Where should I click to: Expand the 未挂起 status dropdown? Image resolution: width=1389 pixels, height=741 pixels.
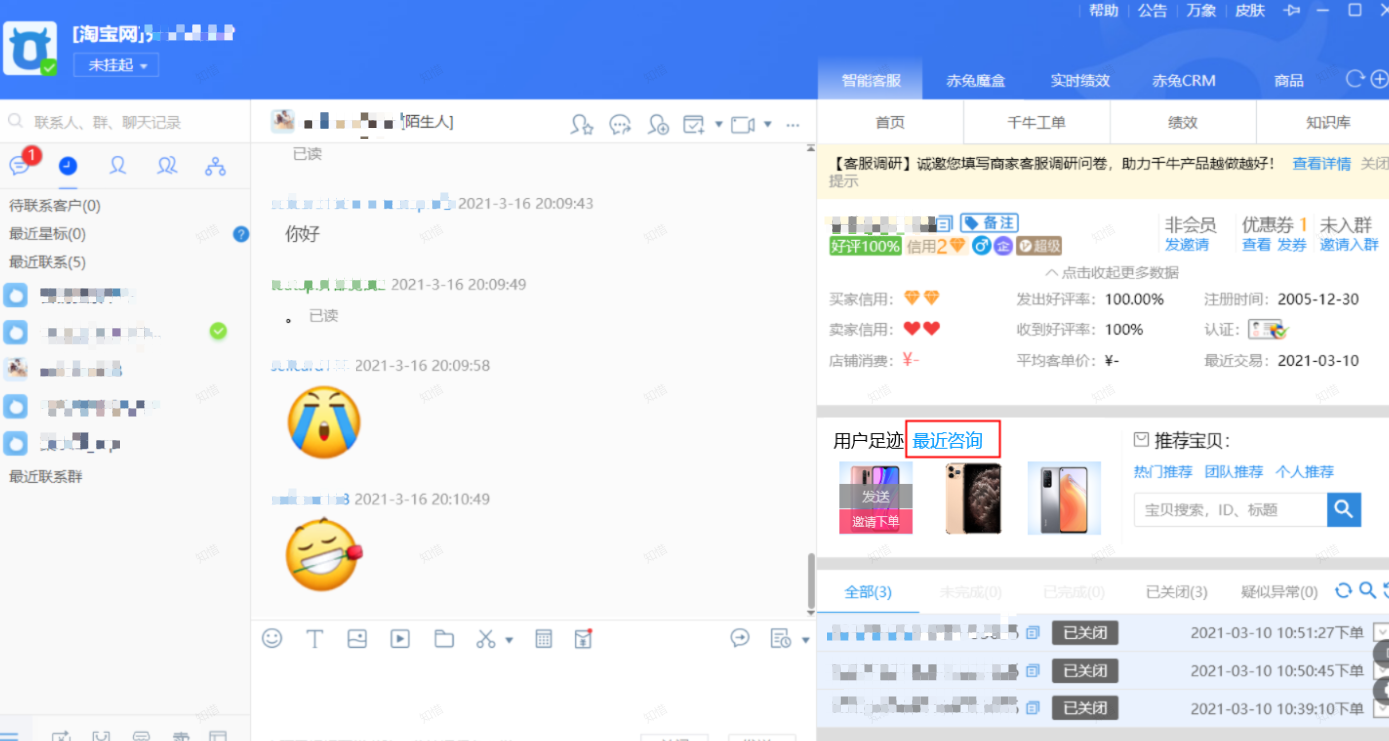pyautogui.click(x=116, y=65)
